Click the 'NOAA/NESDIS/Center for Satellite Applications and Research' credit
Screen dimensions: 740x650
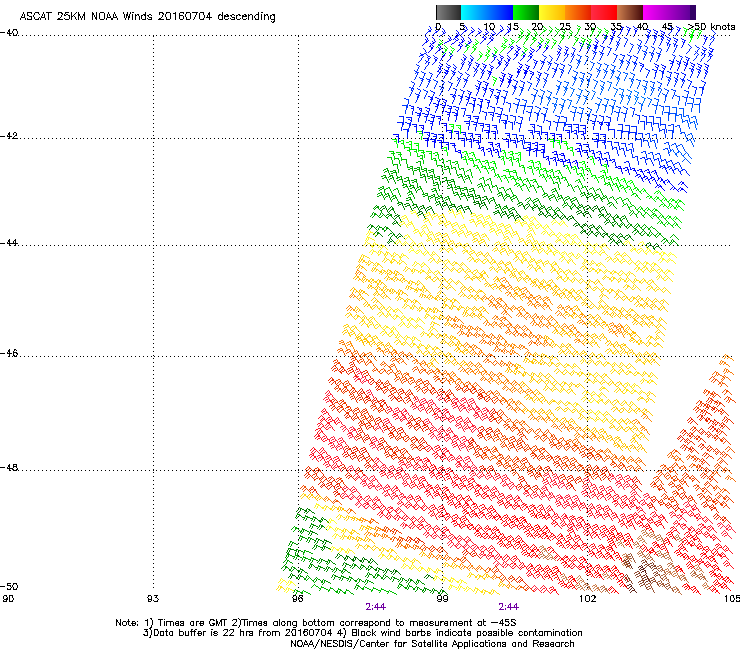click(x=432, y=644)
